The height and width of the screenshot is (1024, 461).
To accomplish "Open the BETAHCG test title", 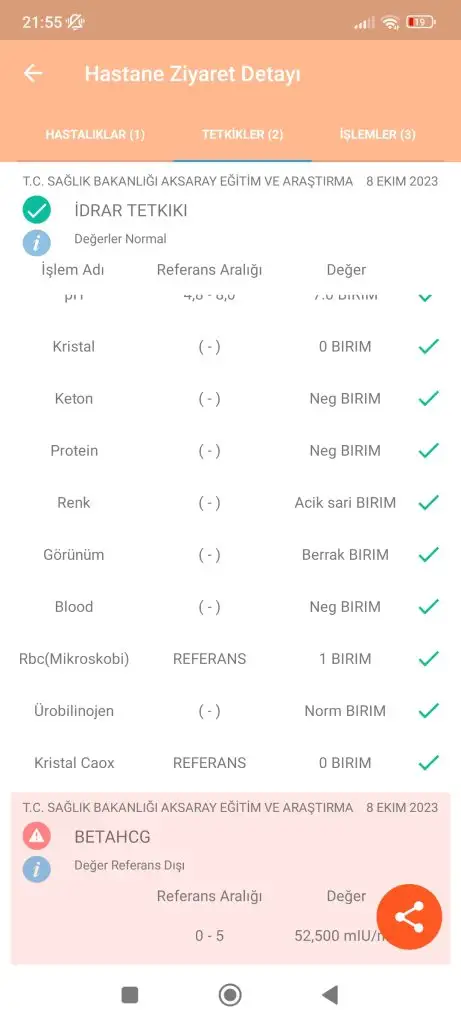I will click(112, 837).
